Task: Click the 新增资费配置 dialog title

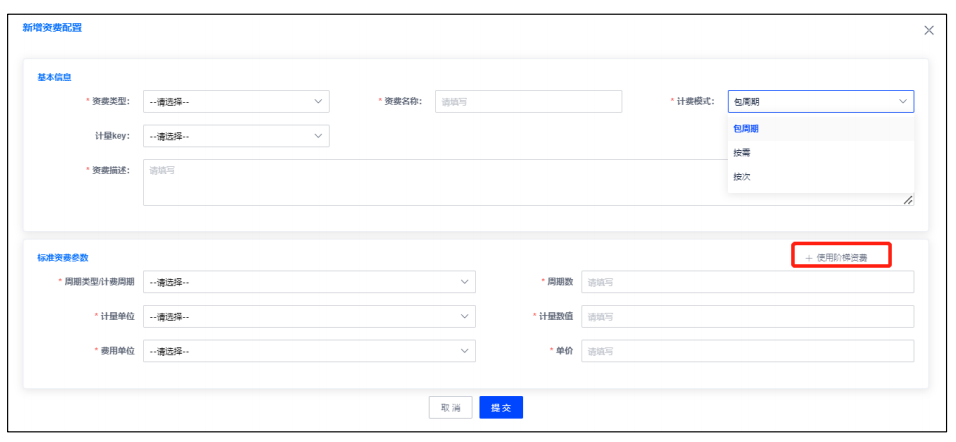Action: coord(52,27)
